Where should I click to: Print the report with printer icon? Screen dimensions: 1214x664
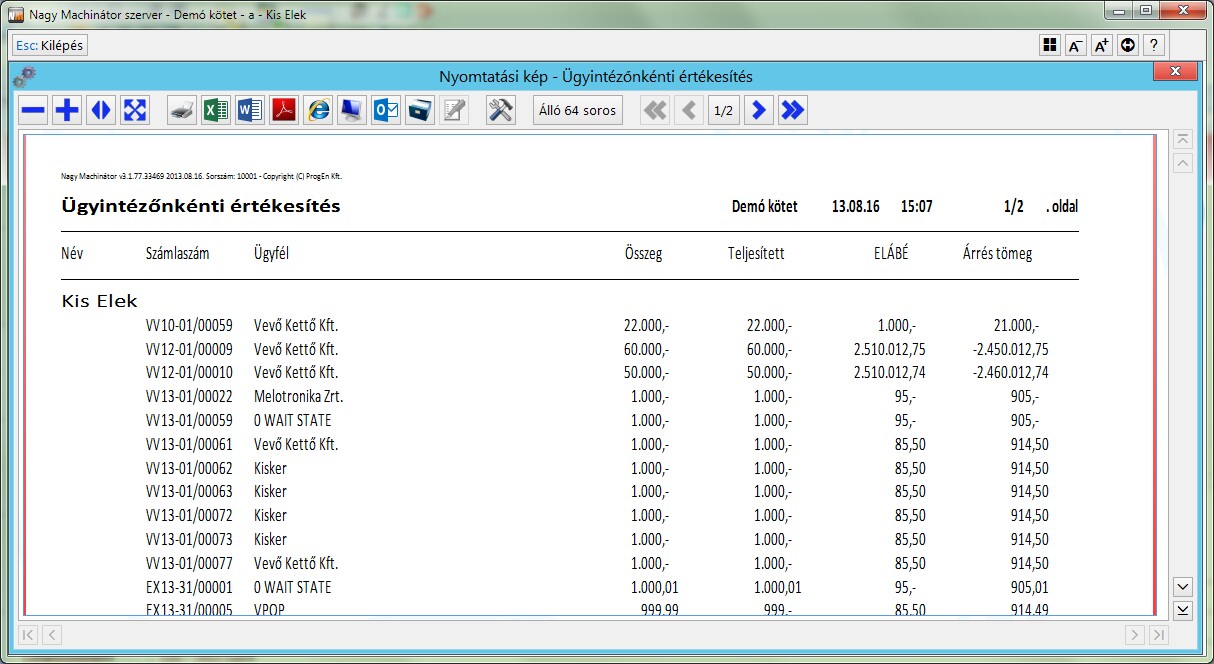181,111
